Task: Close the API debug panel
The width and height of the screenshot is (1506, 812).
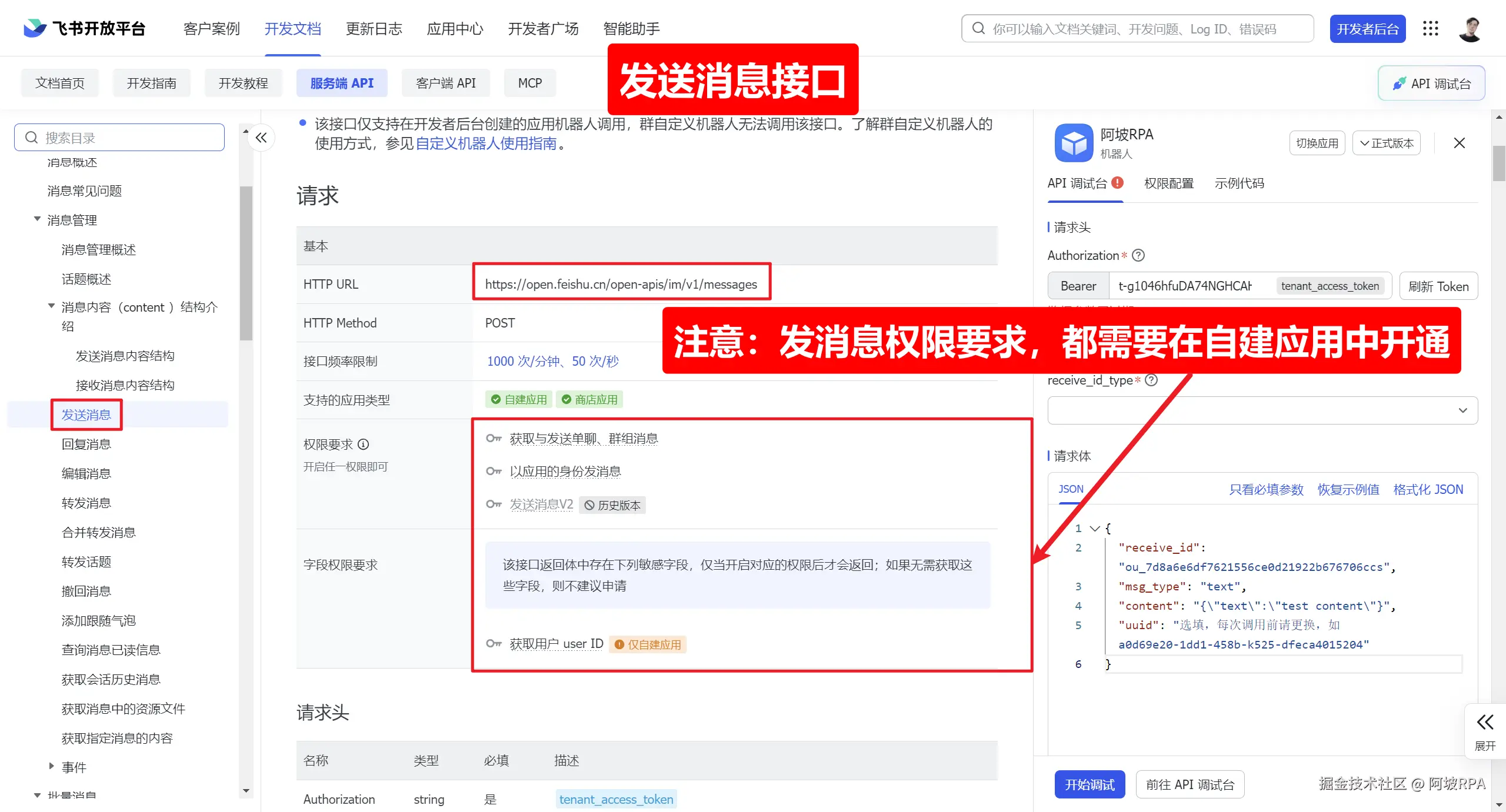Action: pyautogui.click(x=1460, y=143)
